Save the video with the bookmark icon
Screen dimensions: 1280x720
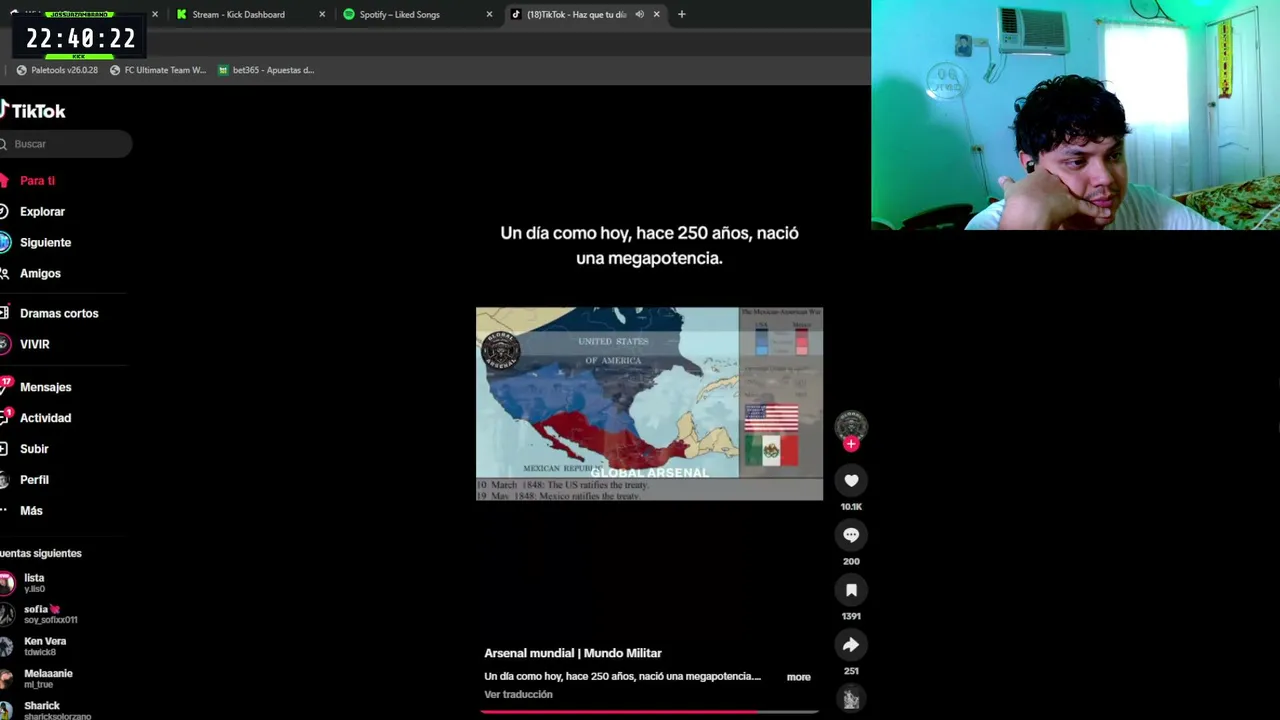(x=851, y=590)
